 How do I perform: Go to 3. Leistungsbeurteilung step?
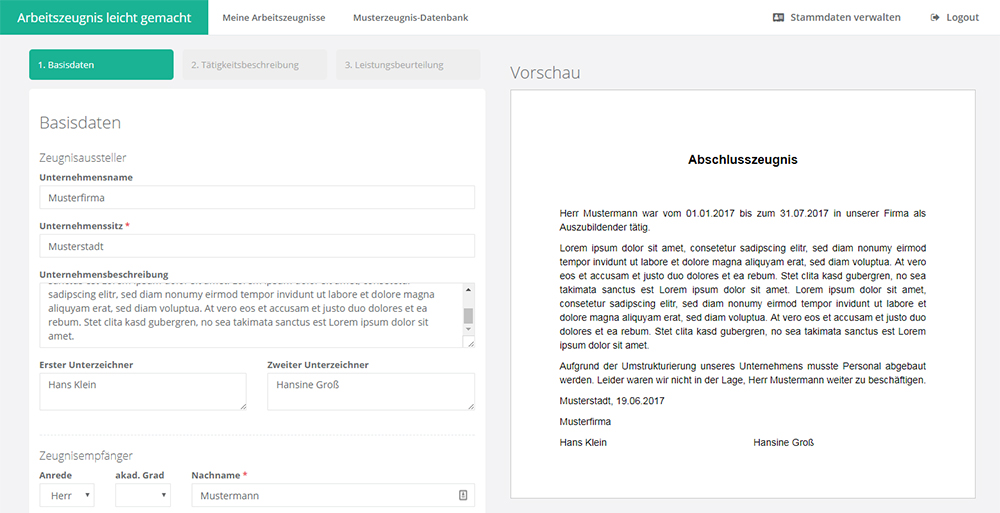point(408,64)
